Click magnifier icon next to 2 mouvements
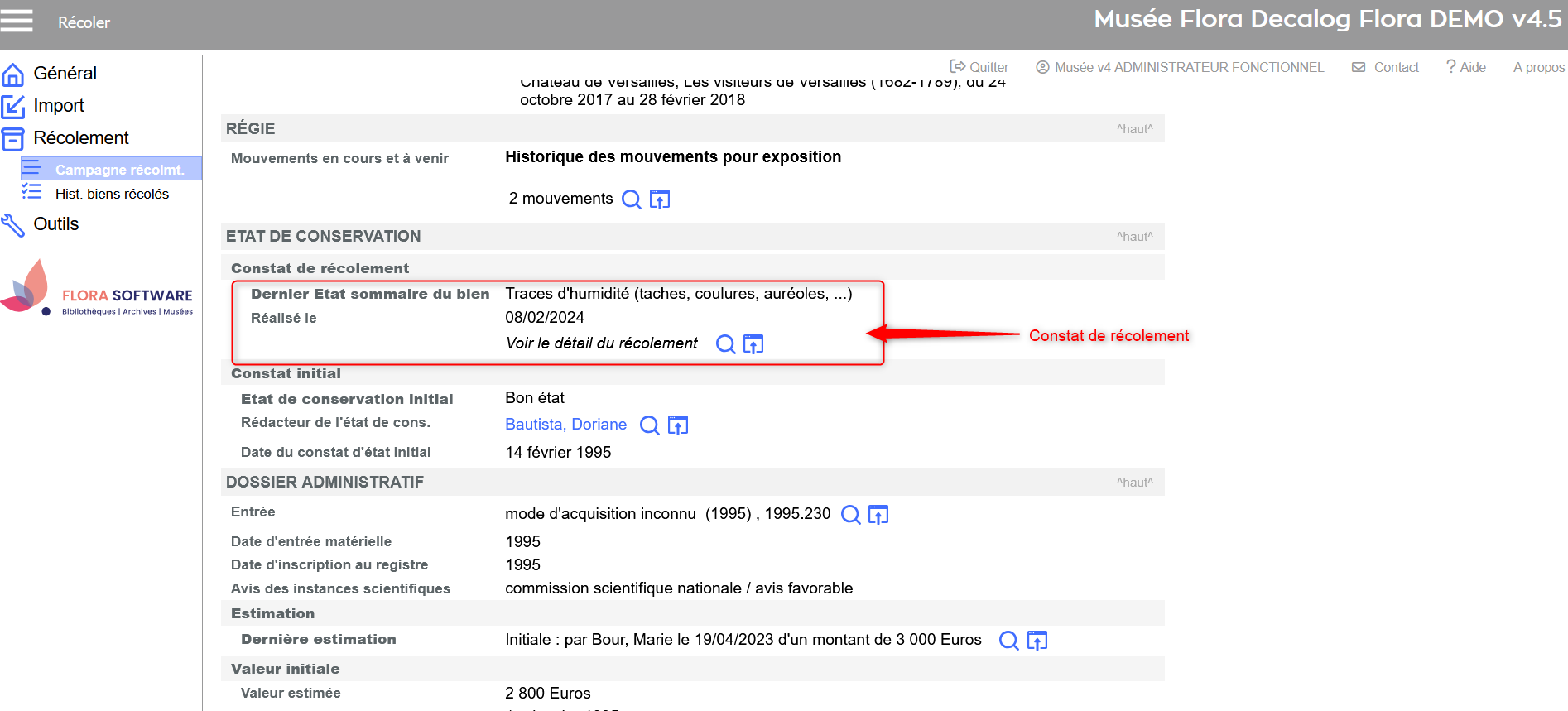The height and width of the screenshot is (711, 1568). click(631, 199)
